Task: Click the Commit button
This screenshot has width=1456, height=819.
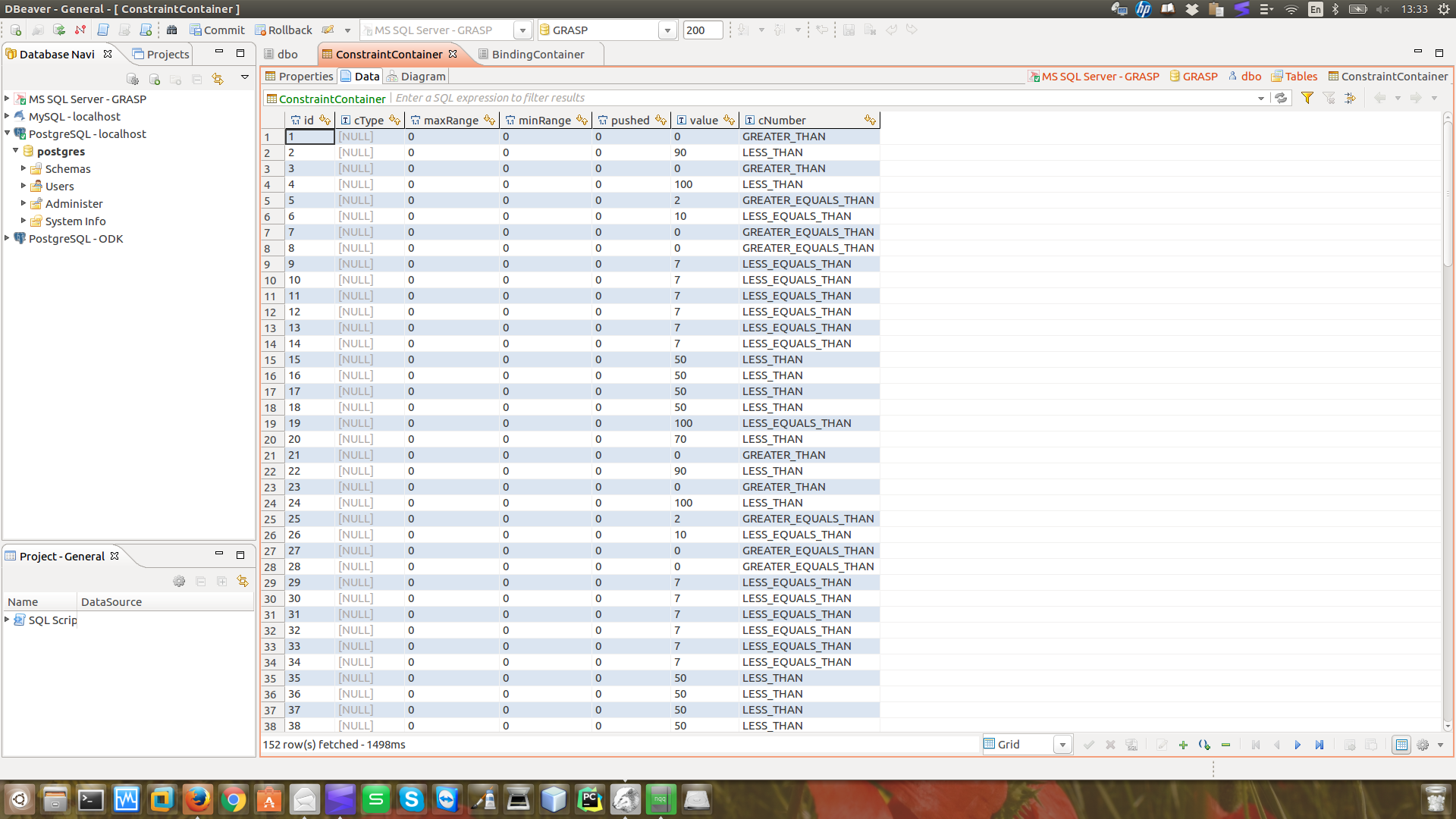Action: pyautogui.click(x=217, y=30)
